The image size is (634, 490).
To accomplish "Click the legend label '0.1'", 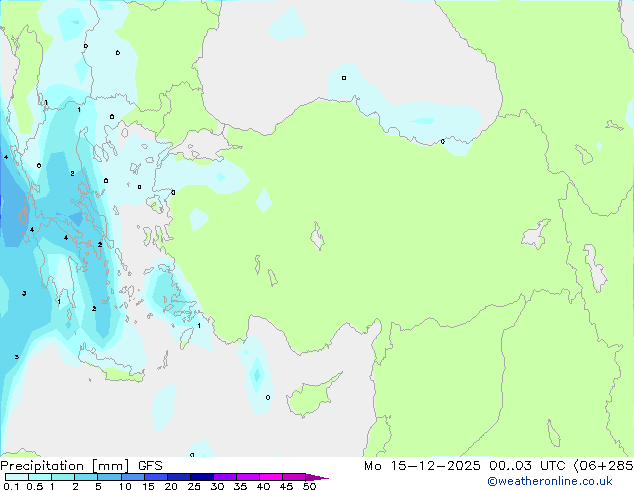I will [x=12, y=486].
